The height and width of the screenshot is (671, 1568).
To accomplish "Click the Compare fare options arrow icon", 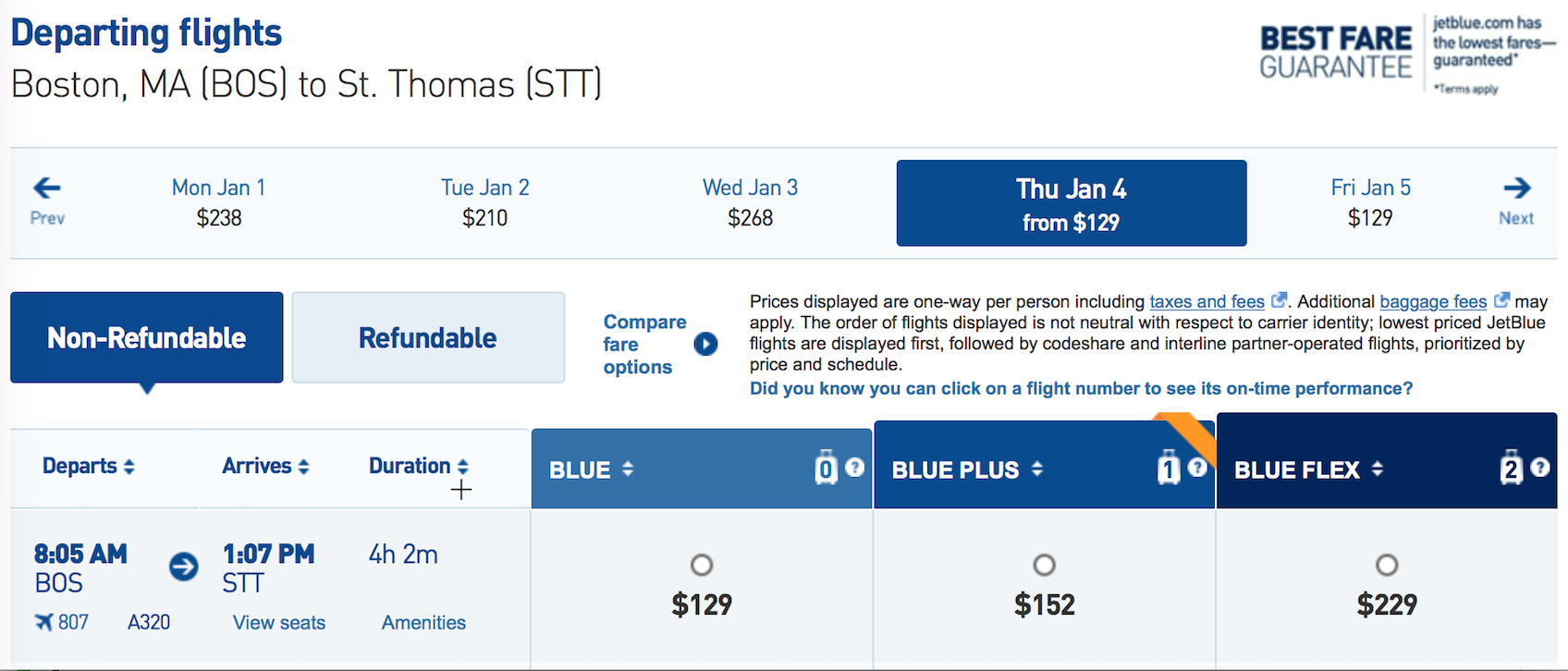I will click(x=705, y=344).
